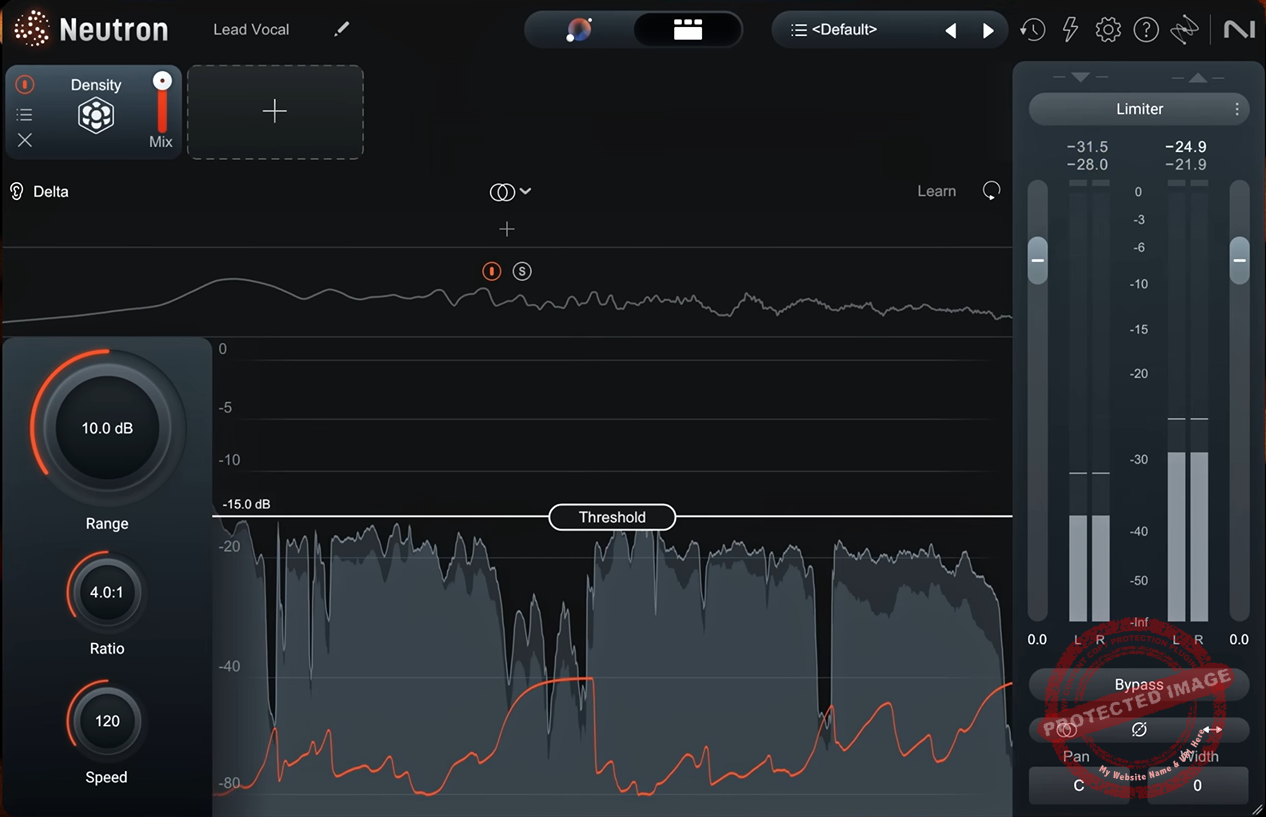Add a band with the plus icon

point(507,230)
